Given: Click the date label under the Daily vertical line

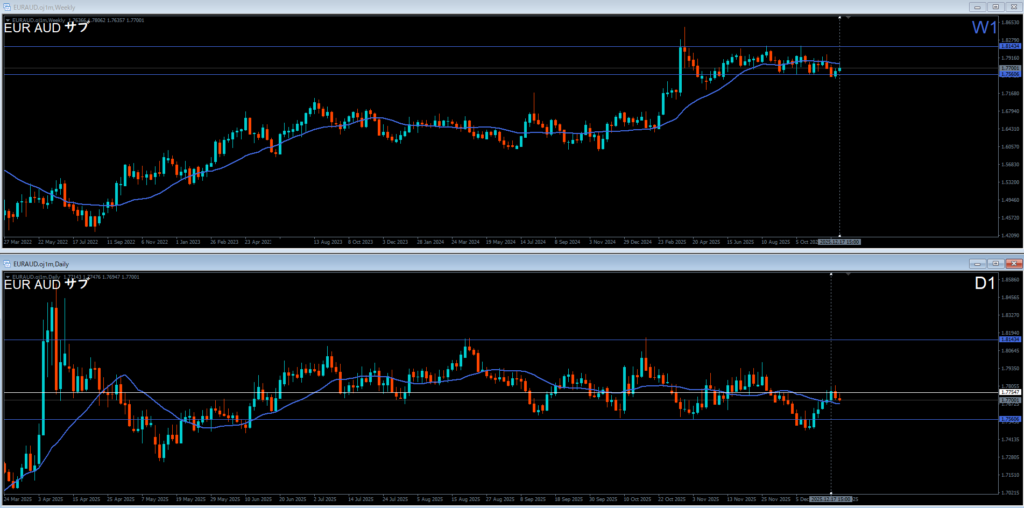Looking at the screenshot, I should coord(832,497).
